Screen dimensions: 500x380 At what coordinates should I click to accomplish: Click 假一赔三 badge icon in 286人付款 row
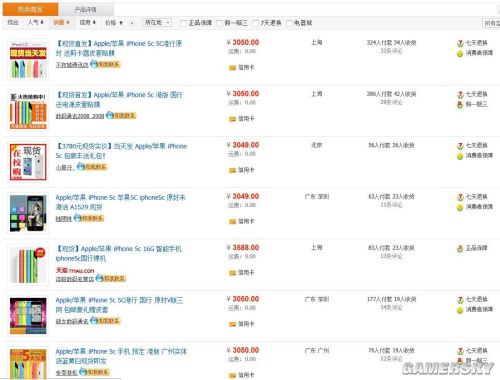[x=460, y=105]
